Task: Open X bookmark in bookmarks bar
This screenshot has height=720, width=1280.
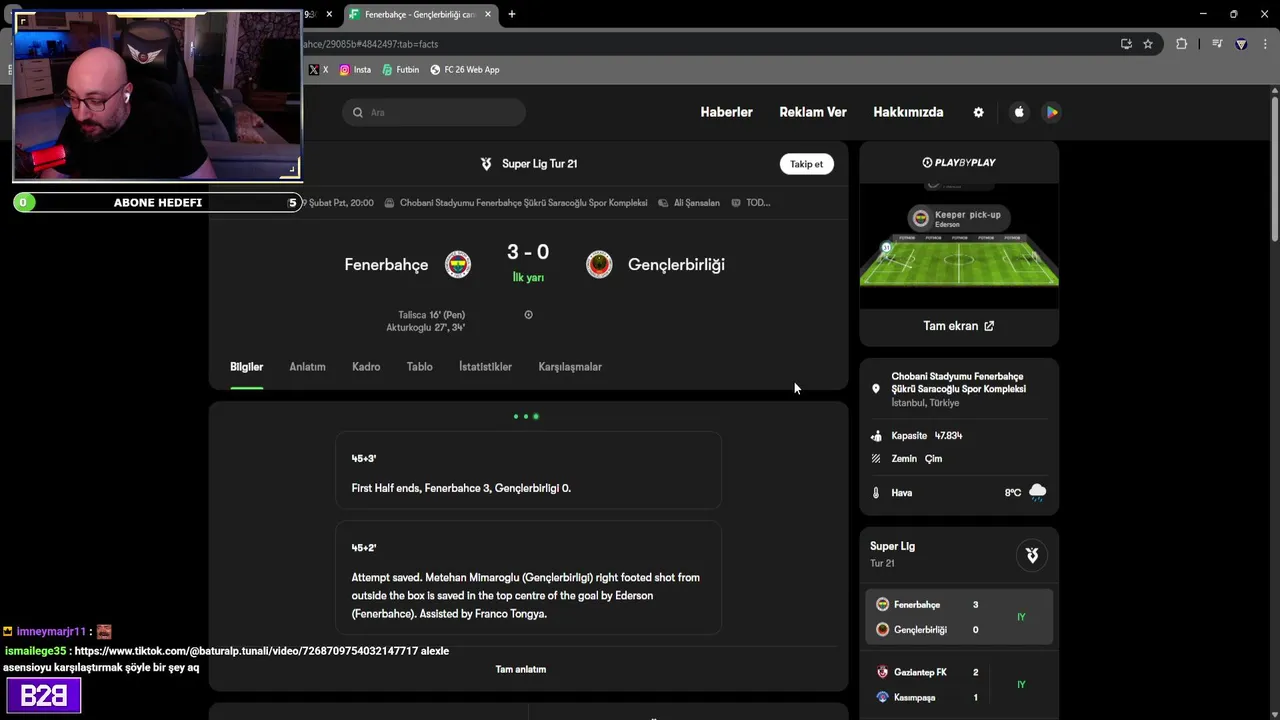Action: (x=318, y=70)
